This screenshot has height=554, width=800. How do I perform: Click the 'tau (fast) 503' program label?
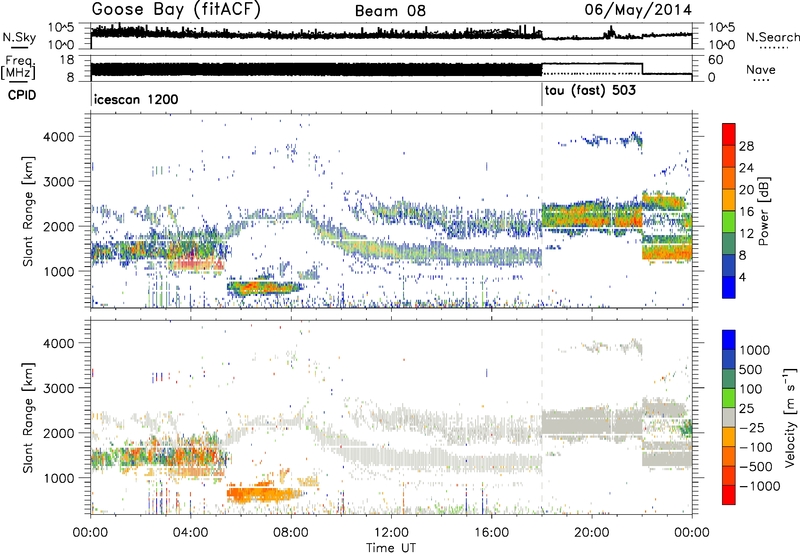[590, 91]
